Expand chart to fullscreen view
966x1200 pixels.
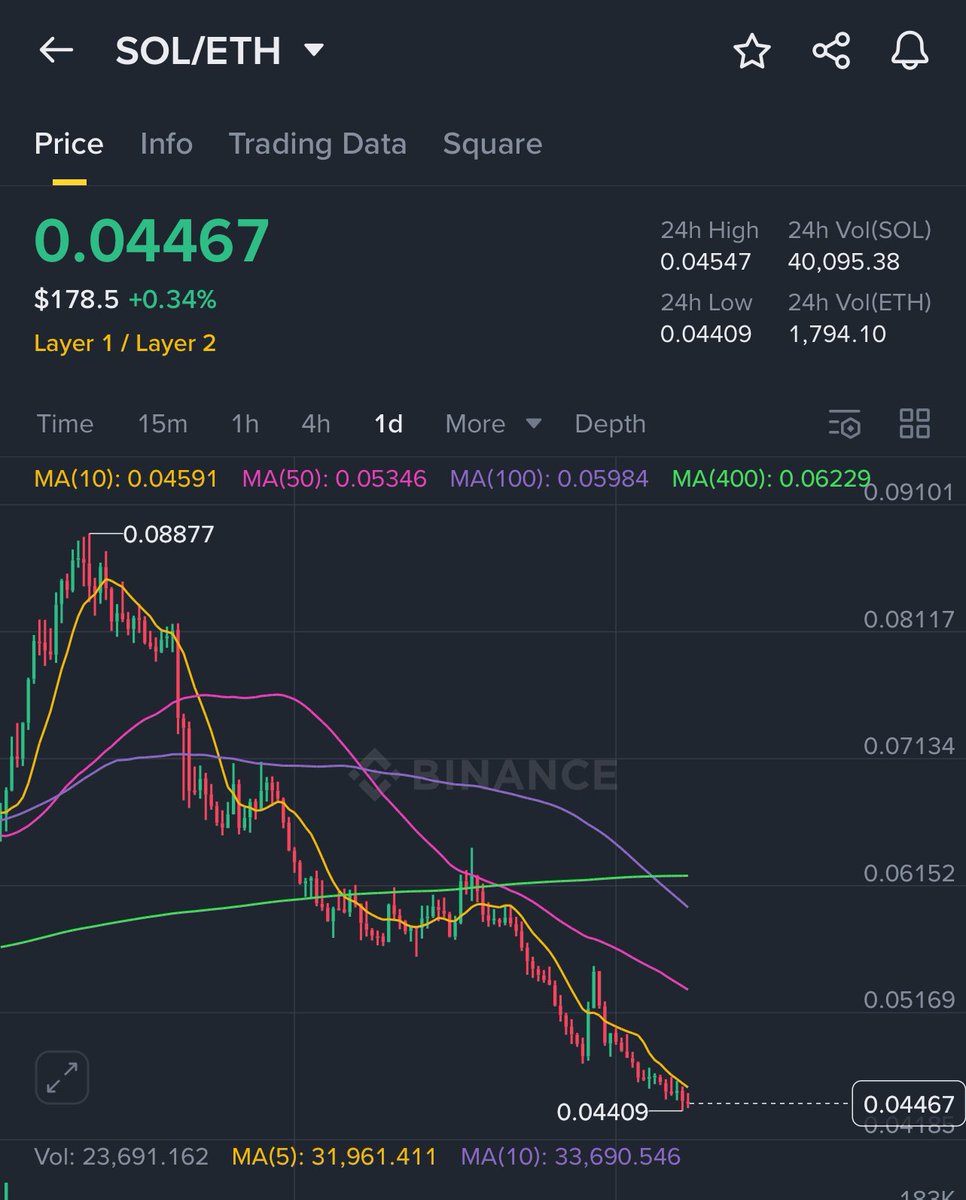pyautogui.click(x=61, y=1076)
